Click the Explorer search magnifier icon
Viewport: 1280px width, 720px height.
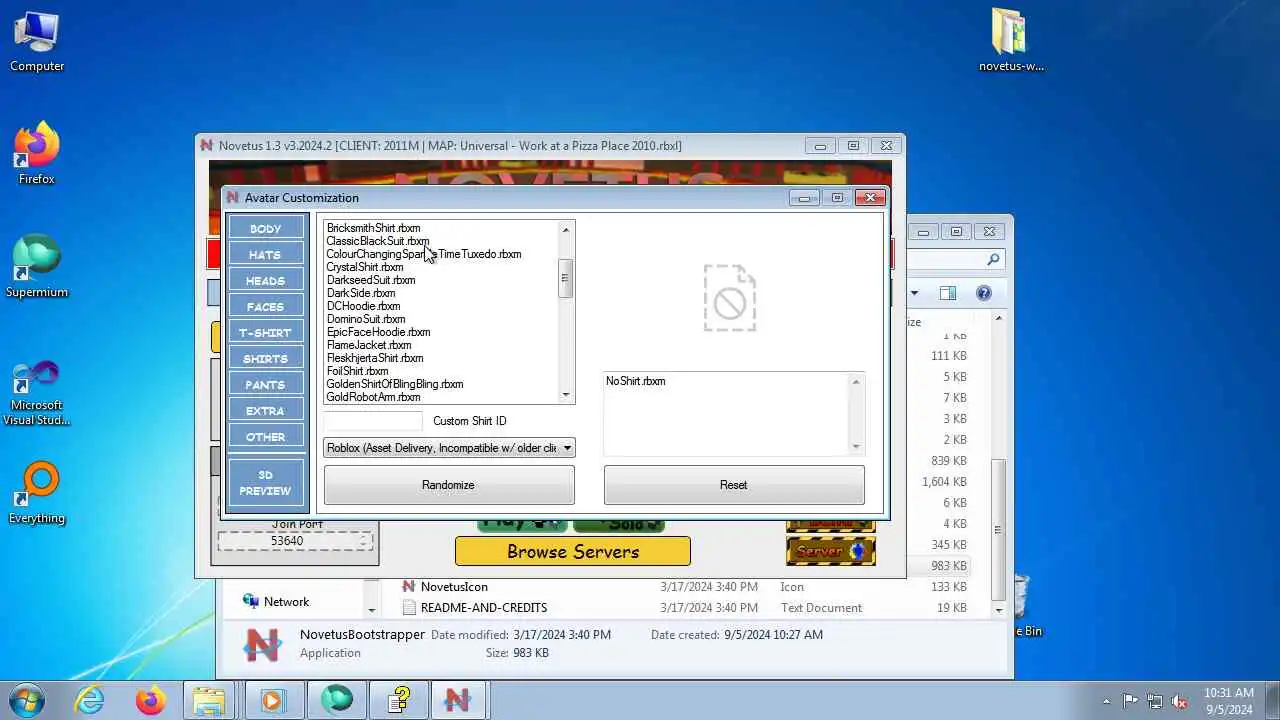click(x=993, y=259)
